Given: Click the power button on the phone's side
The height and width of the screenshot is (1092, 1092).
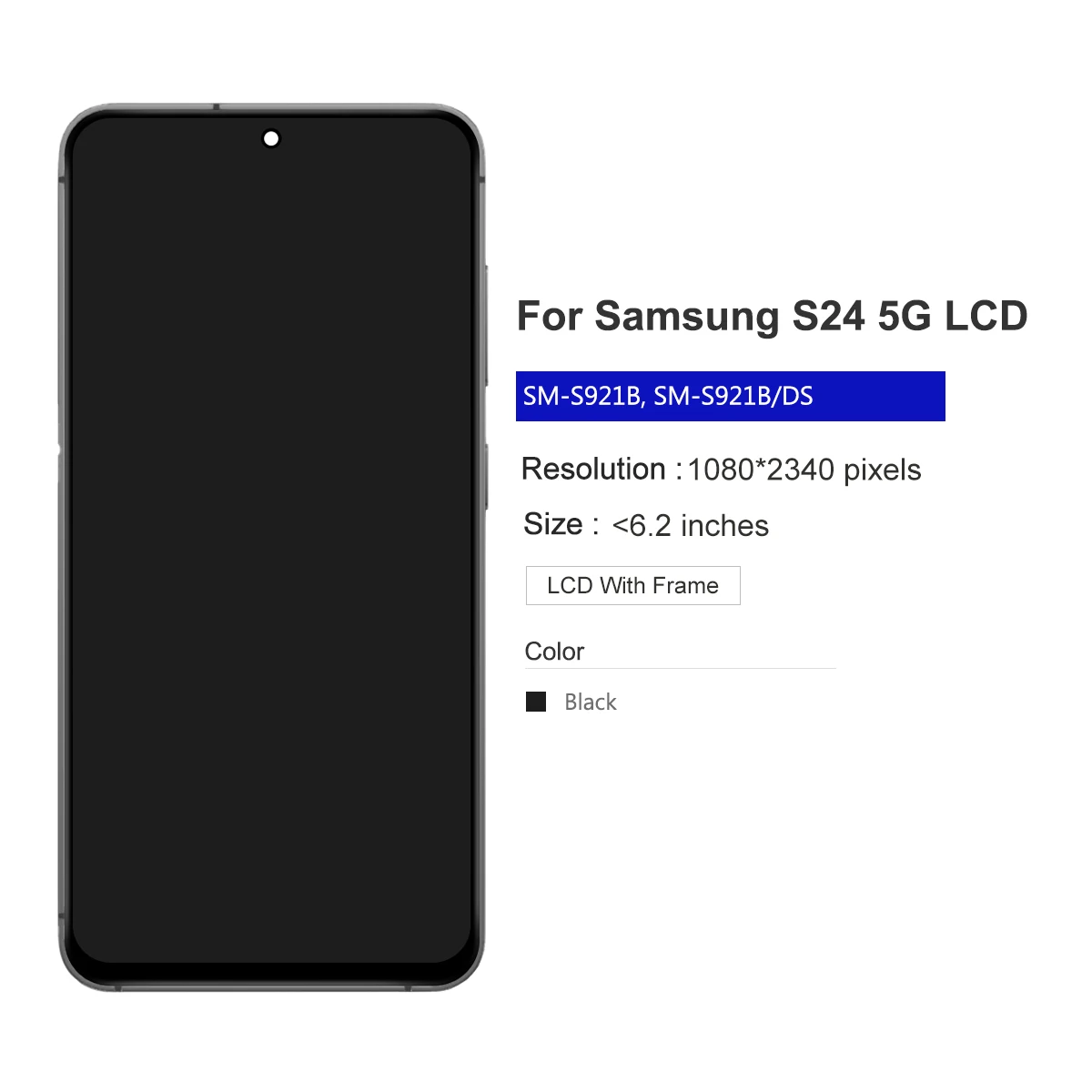Looking at the screenshot, I should 486,477.
